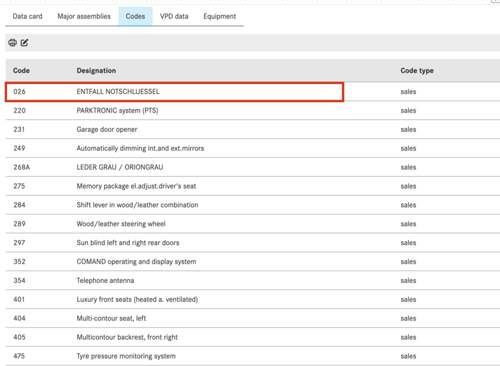
Task: Click sales code type in 268A row
Action: click(408, 167)
